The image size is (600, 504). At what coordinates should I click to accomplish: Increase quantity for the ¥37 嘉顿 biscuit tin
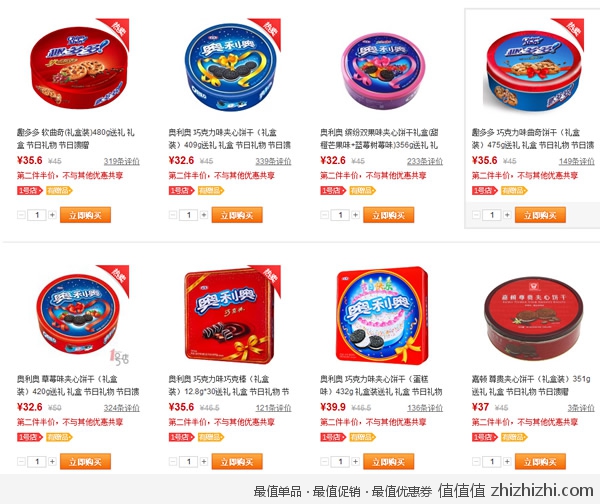coord(507,462)
